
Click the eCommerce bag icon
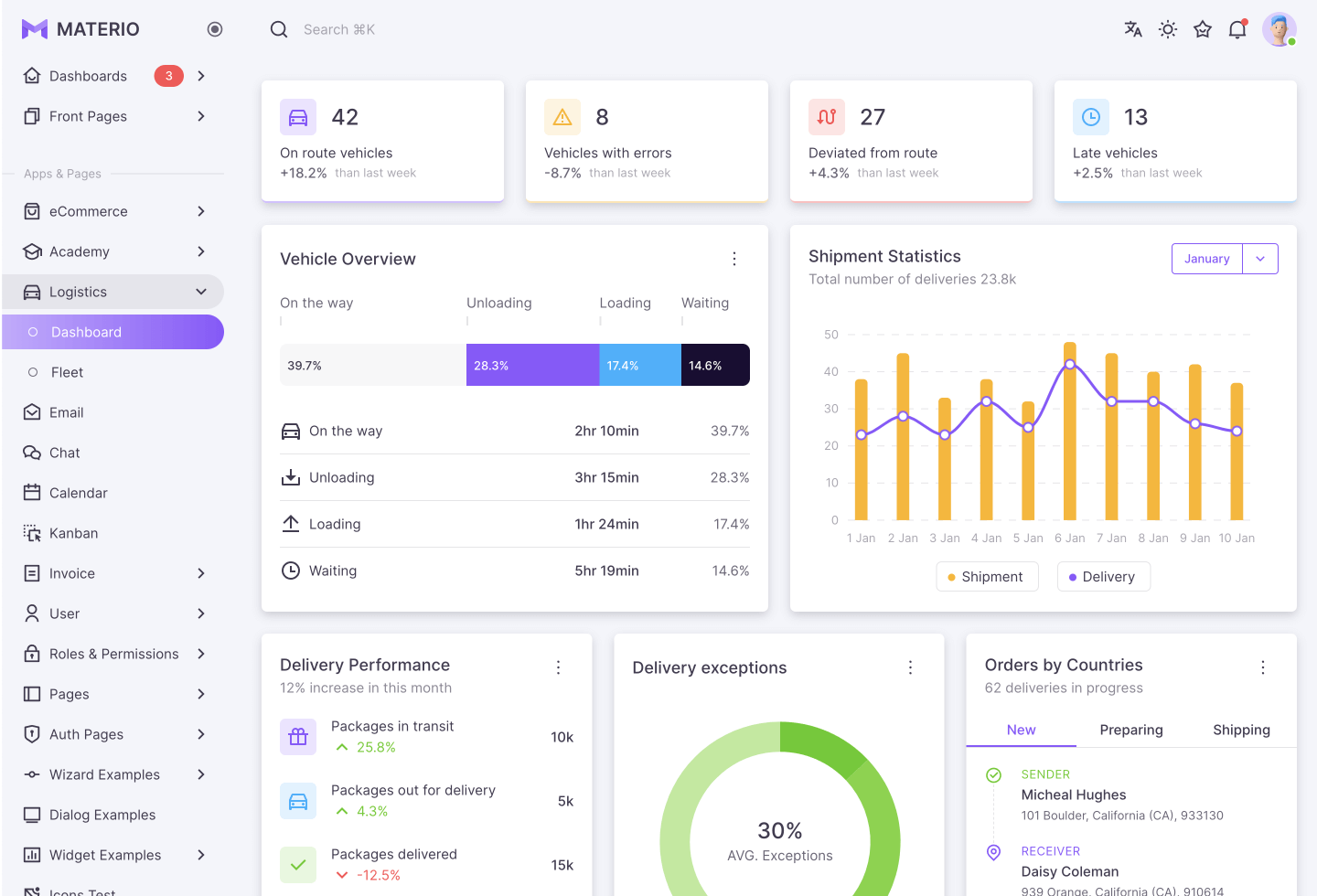(32, 211)
